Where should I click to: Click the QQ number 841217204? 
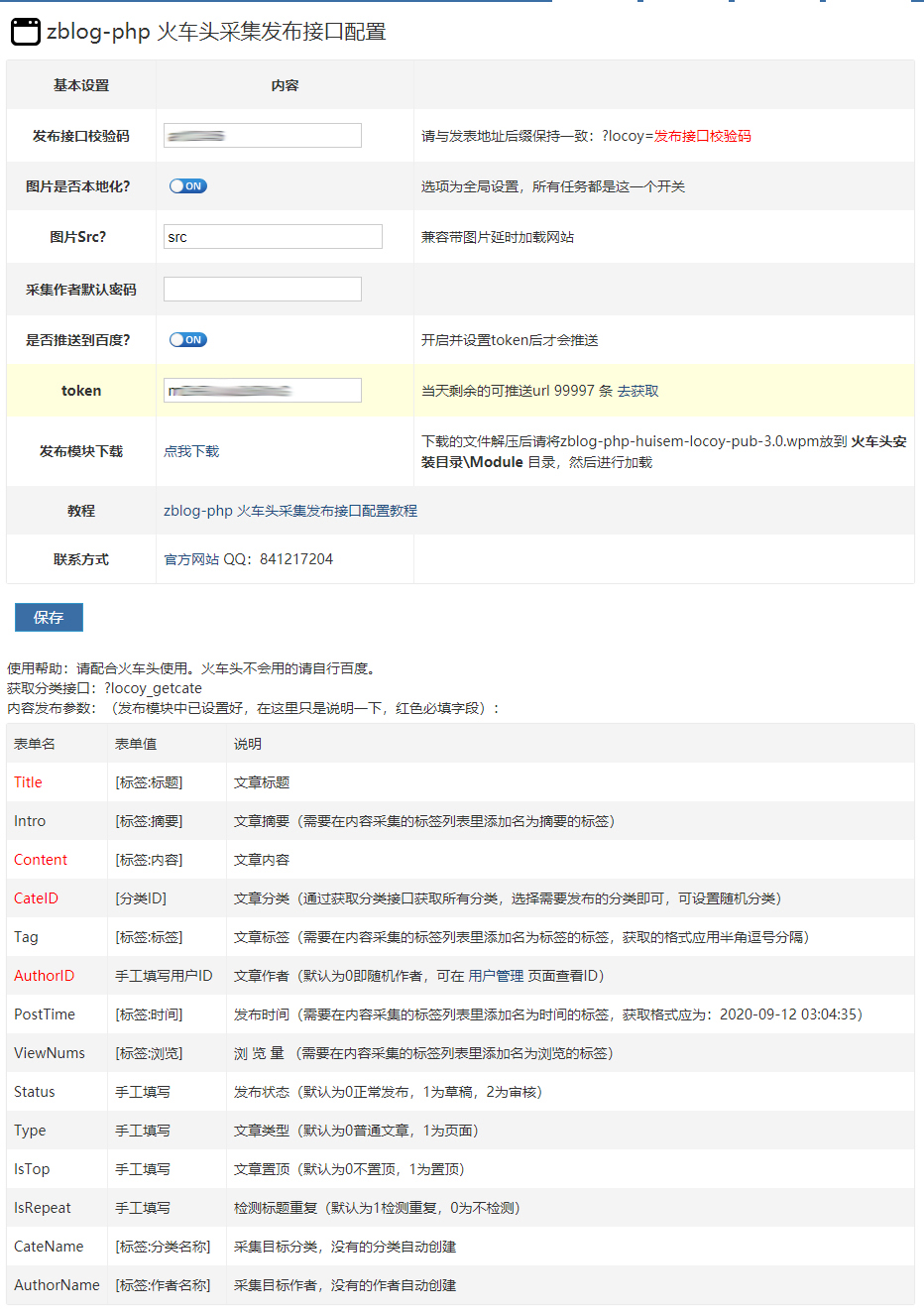[x=296, y=559]
